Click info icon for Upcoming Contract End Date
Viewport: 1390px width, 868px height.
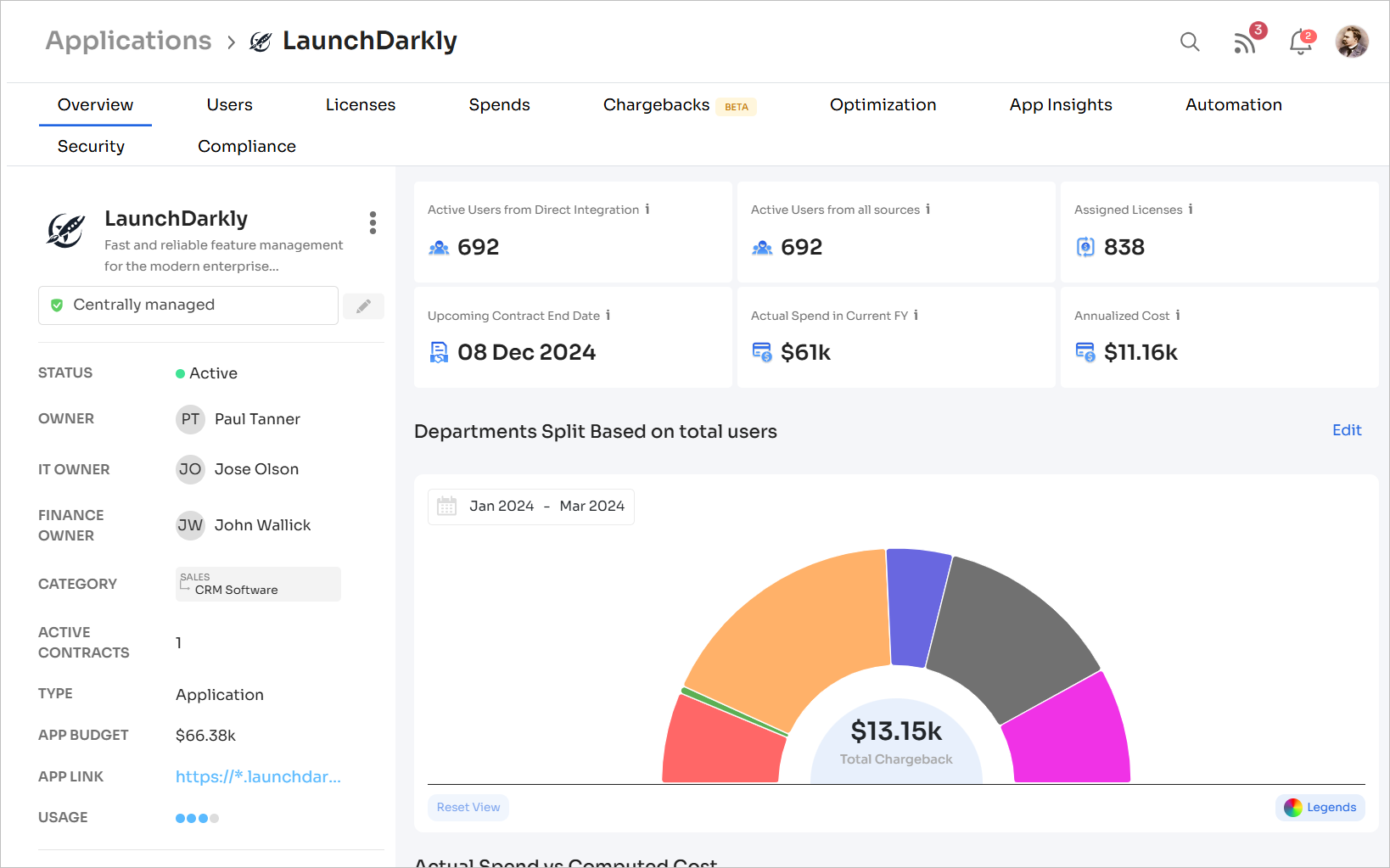608,315
